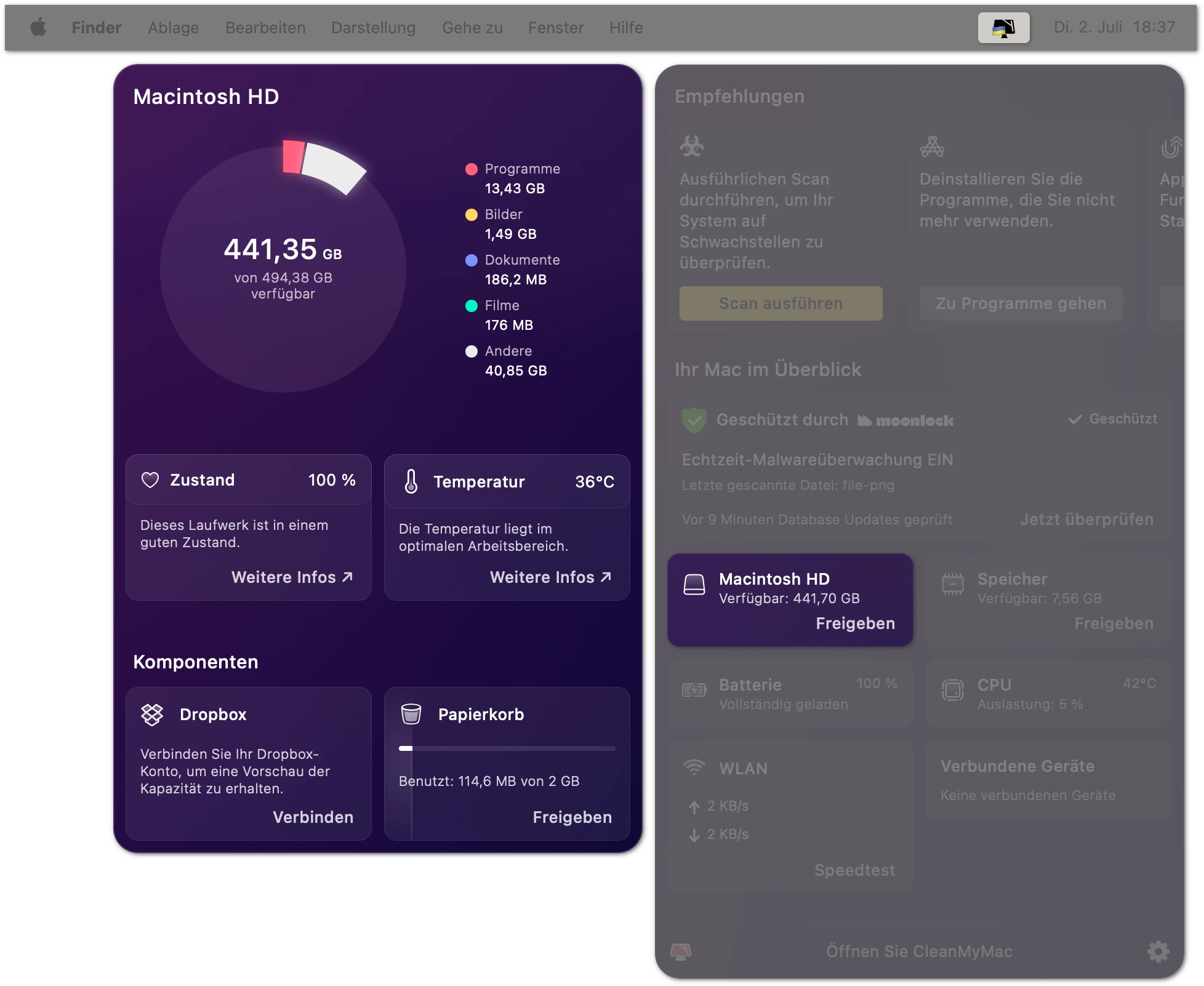Click the CleanMyMac menu bar icon

(x=1003, y=28)
